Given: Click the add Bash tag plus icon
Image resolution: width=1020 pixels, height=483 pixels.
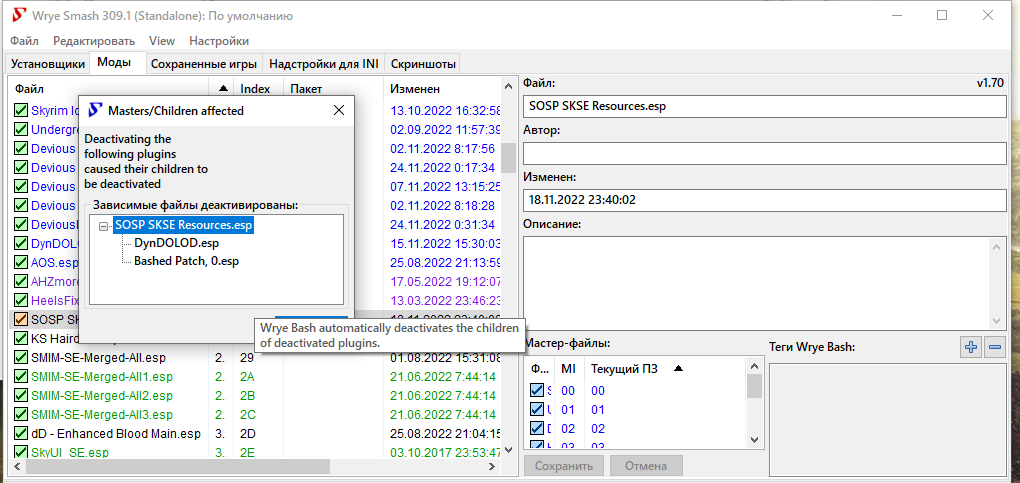Looking at the screenshot, I should click(970, 347).
